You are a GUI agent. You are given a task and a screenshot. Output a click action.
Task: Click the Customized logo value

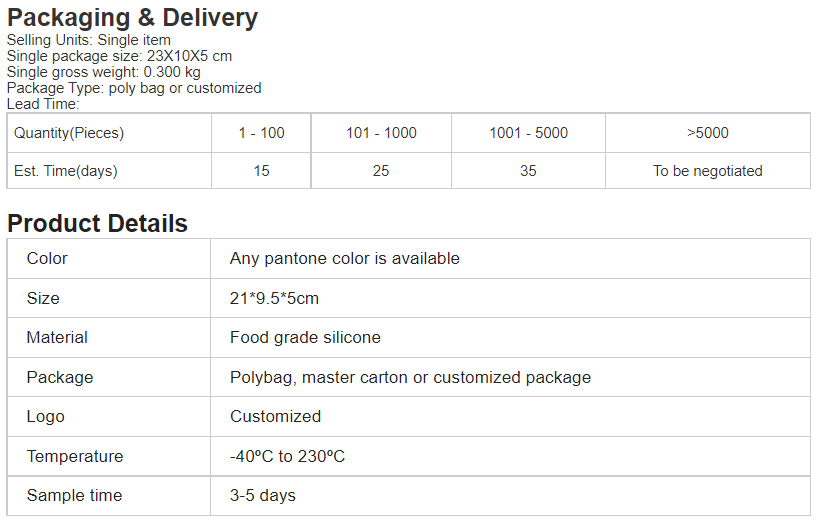[x=276, y=416]
